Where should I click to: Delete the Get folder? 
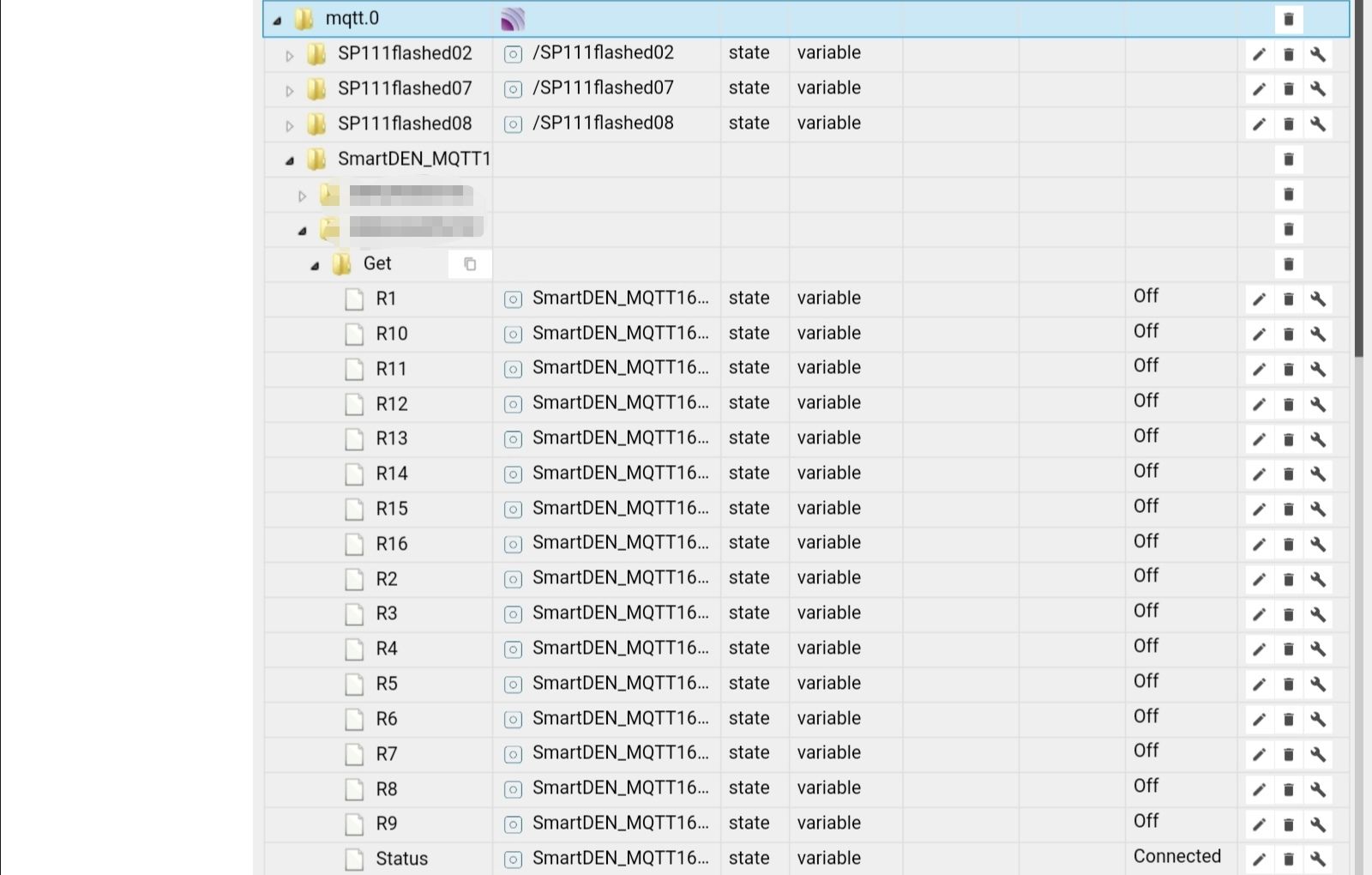click(1288, 264)
